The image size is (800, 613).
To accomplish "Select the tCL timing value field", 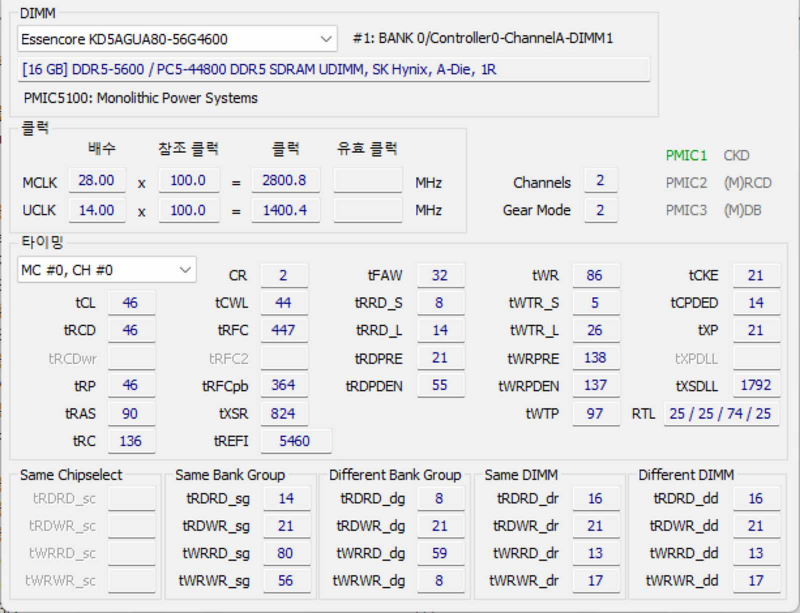I will 131,303.
